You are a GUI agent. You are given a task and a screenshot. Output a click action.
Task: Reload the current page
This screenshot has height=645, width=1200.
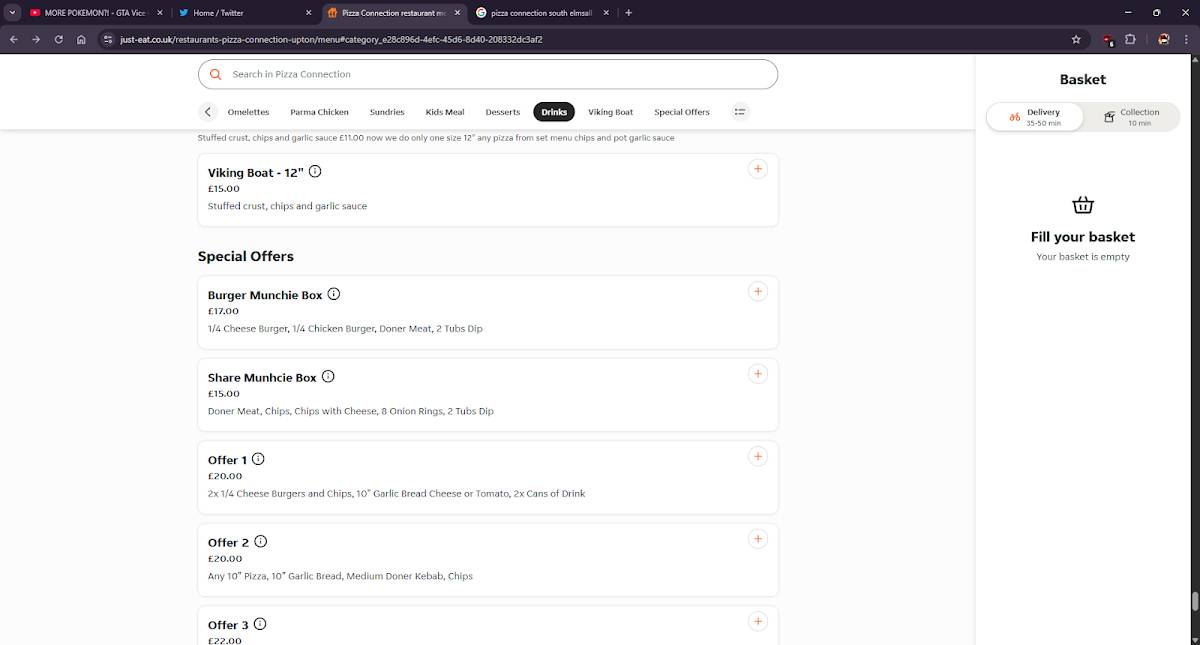coord(58,40)
